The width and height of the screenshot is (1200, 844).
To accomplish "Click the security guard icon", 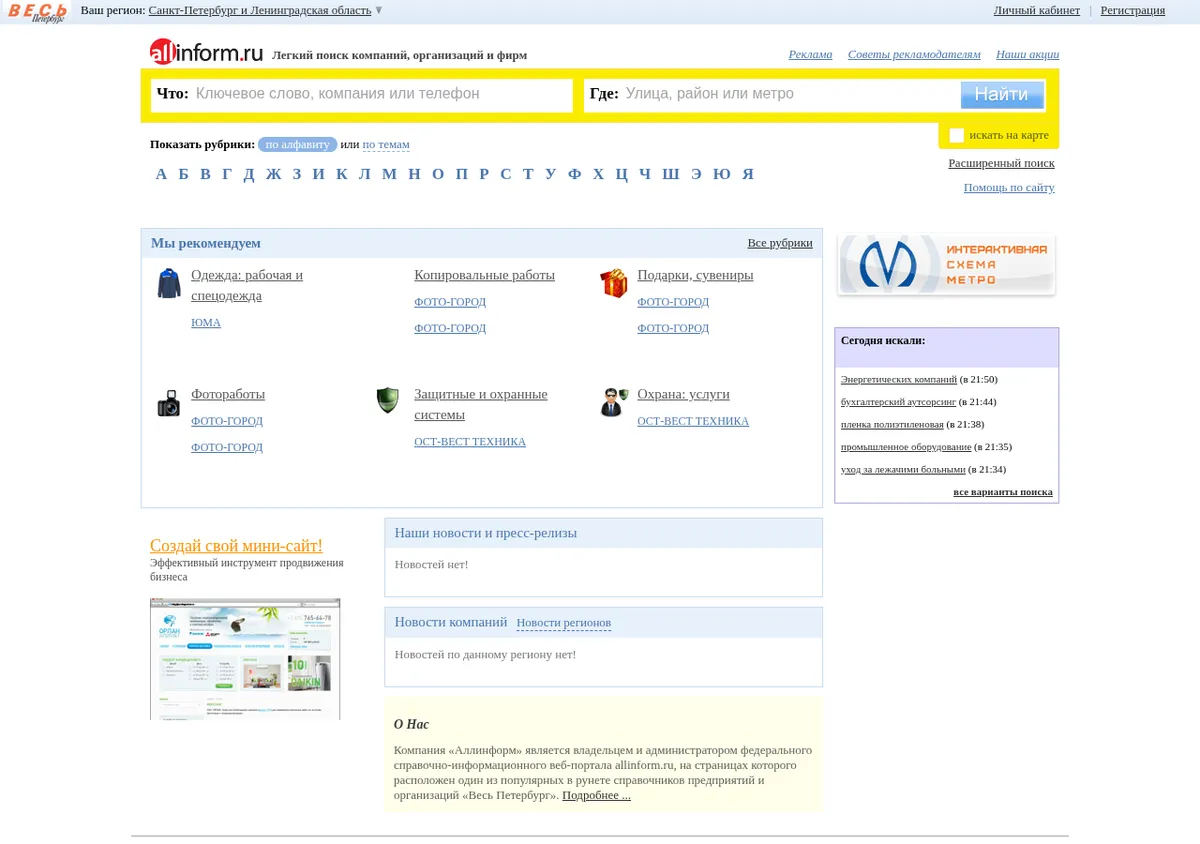I will click(x=614, y=402).
